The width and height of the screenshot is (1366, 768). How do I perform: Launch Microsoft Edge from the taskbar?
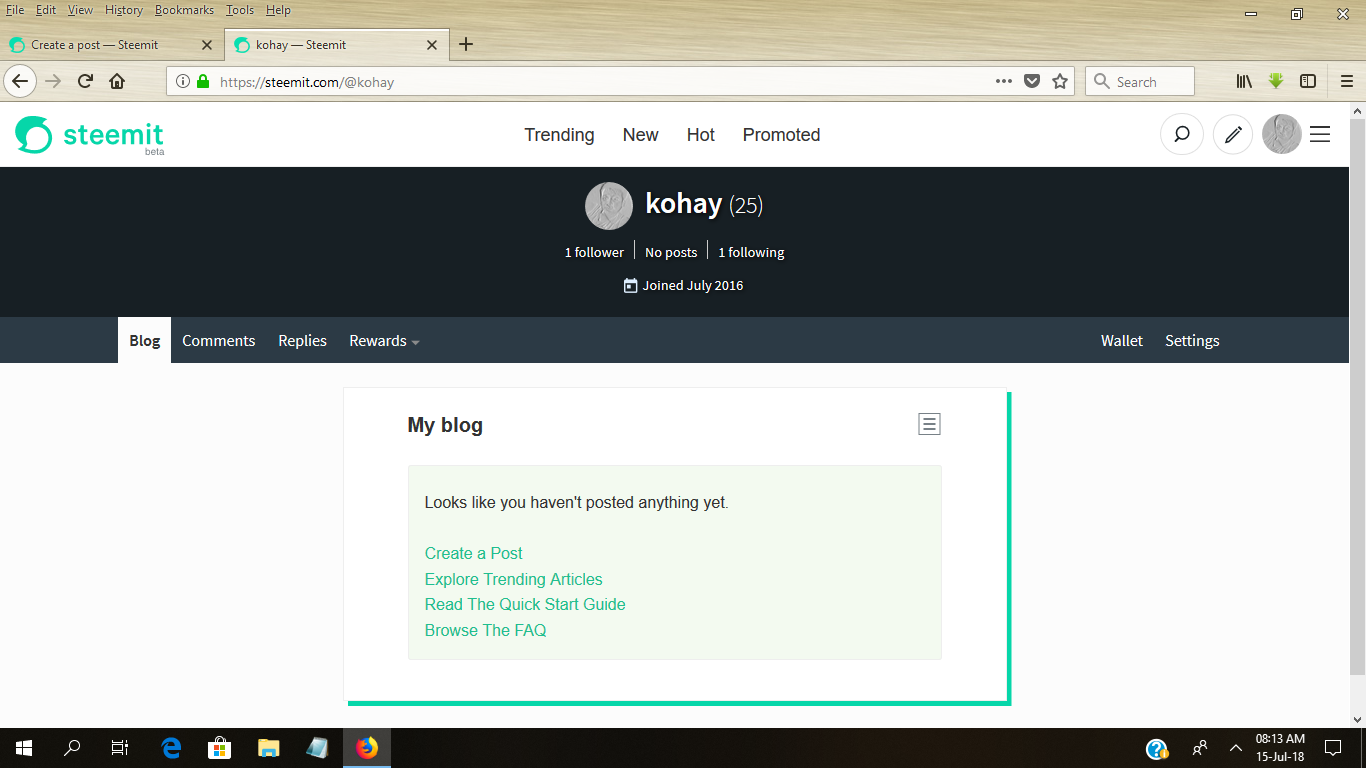point(170,747)
